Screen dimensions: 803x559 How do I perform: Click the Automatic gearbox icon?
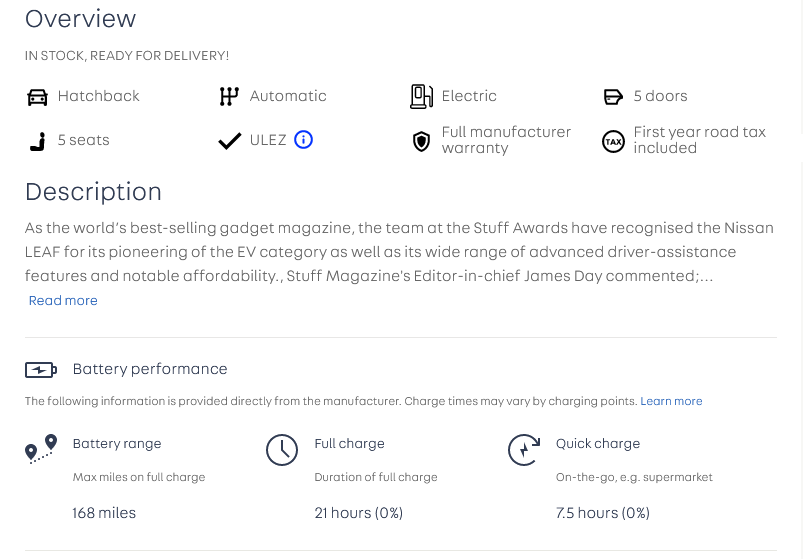229,97
